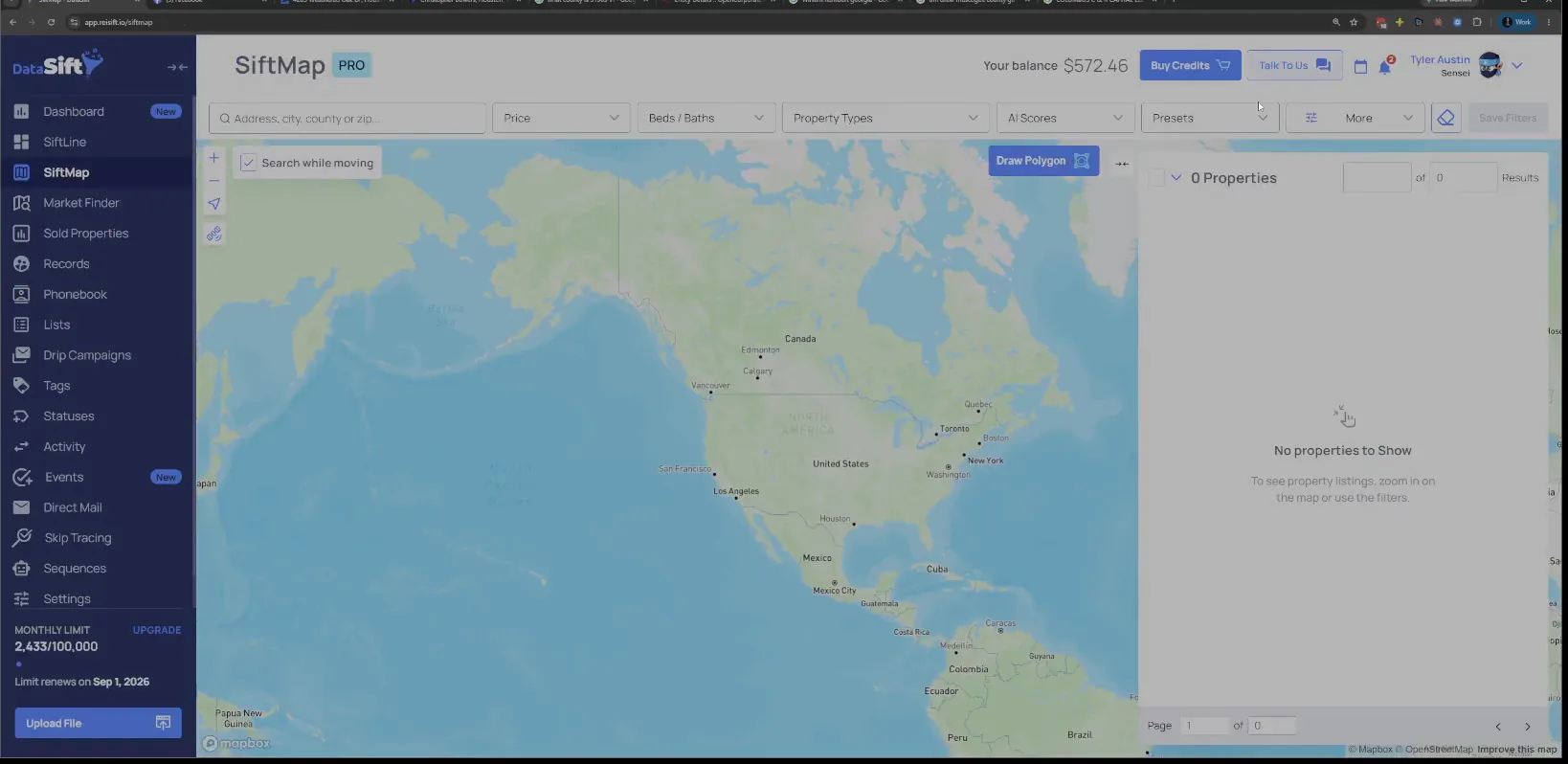Open notifications bell
The image size is (1568, 764).
point(1384,66)
